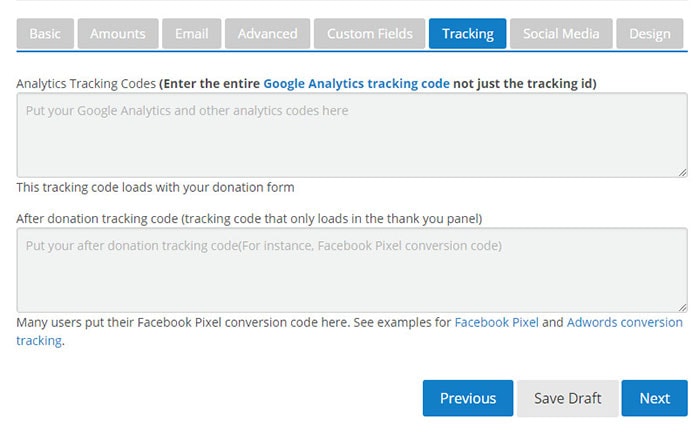Select the Advanced tab
This screenshot has width=700, height=440.
[267, 34]
